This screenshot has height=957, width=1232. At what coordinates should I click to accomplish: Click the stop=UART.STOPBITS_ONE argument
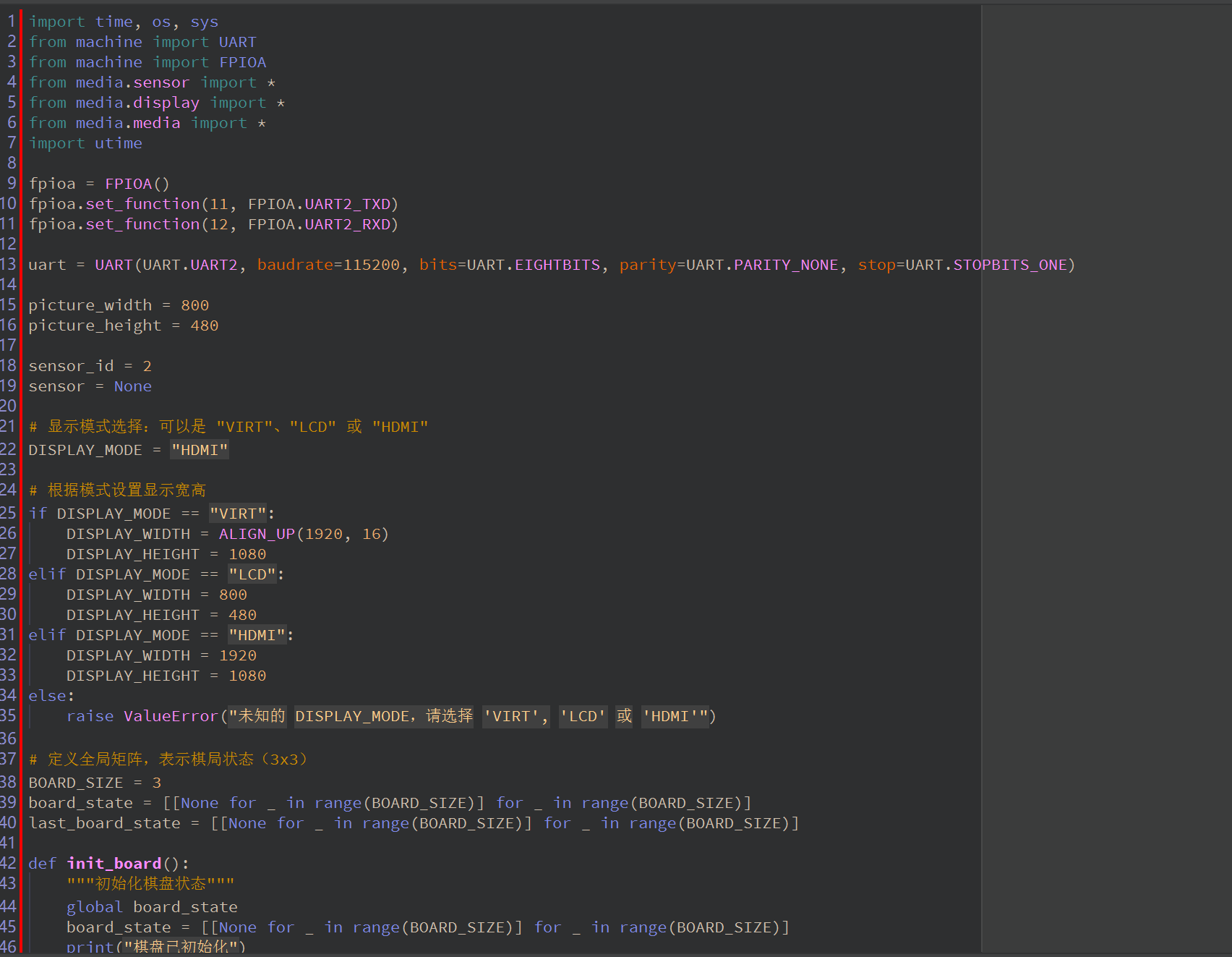coord(962,265)
